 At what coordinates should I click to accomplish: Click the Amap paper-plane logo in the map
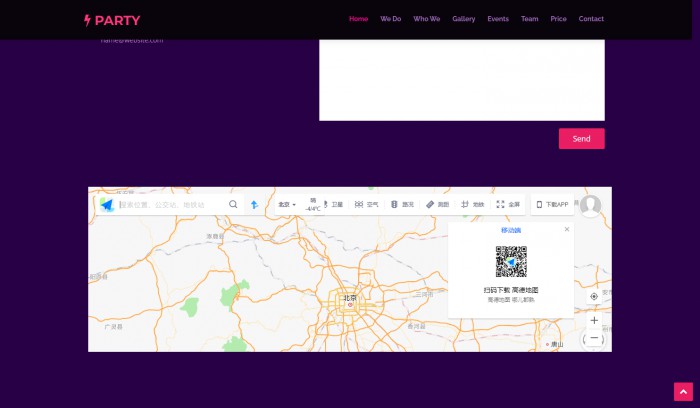107,204
